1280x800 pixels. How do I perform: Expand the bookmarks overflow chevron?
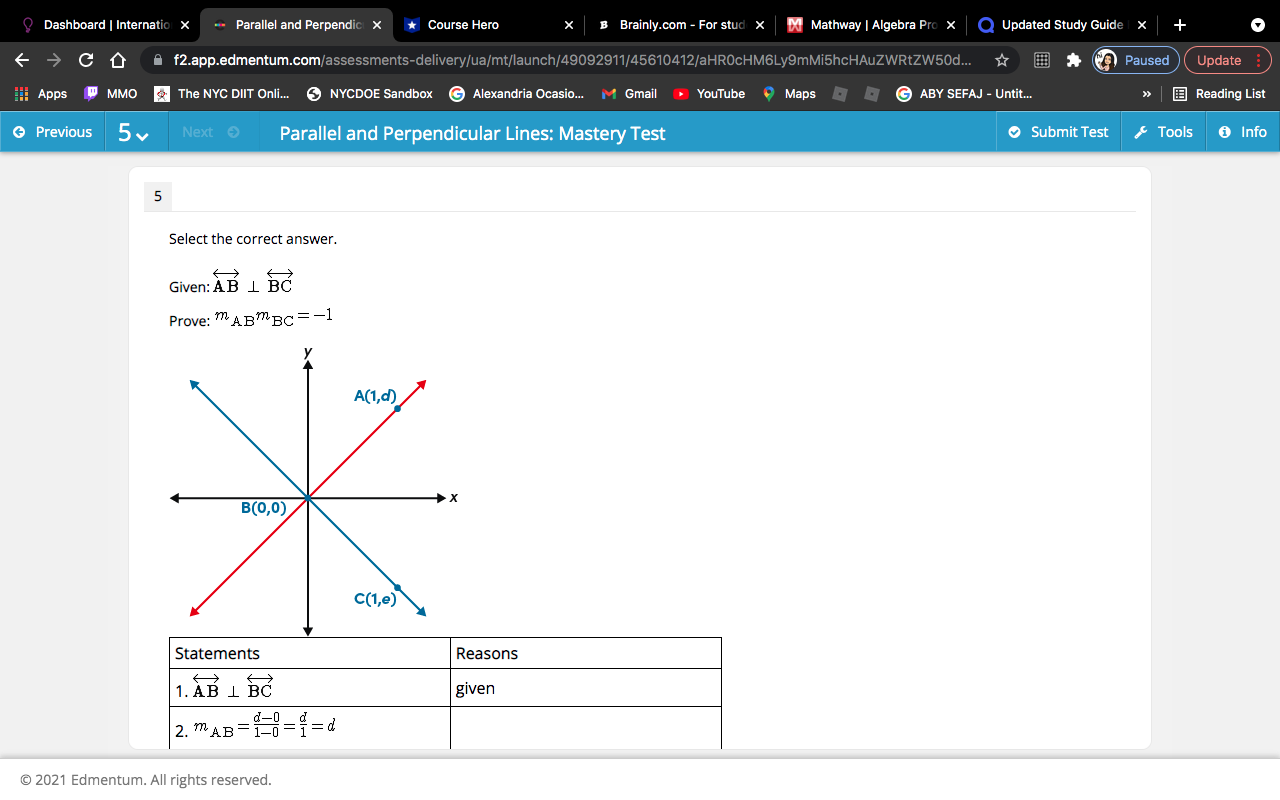click(1146, 93)
